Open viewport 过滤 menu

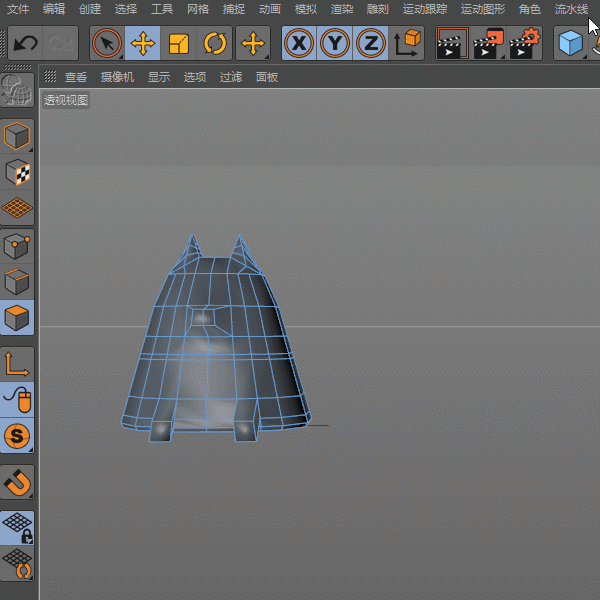(x=231, y=77)
